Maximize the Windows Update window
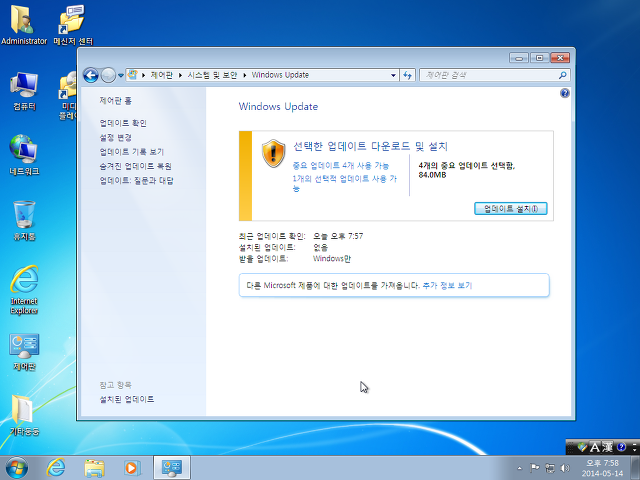 539,58
